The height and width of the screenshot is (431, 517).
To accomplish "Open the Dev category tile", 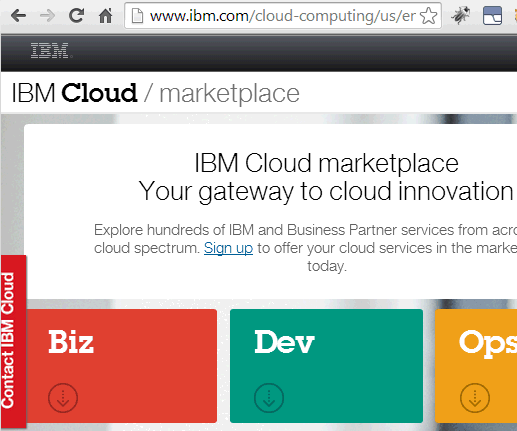I will (x=326, y=366).
